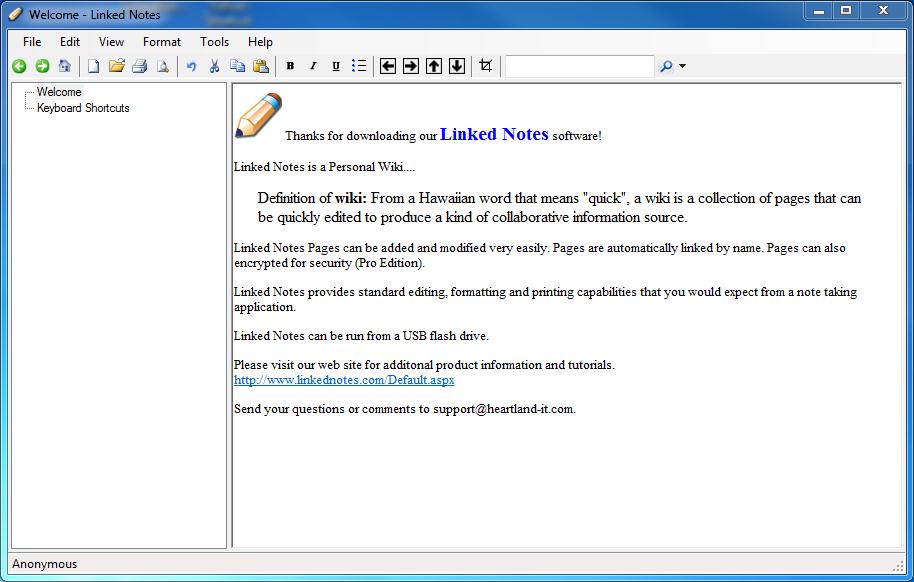The width and height of the screenshot is (914, 582).
Task: Open a notebook using the open folder icon
Action: coord(117,65)
